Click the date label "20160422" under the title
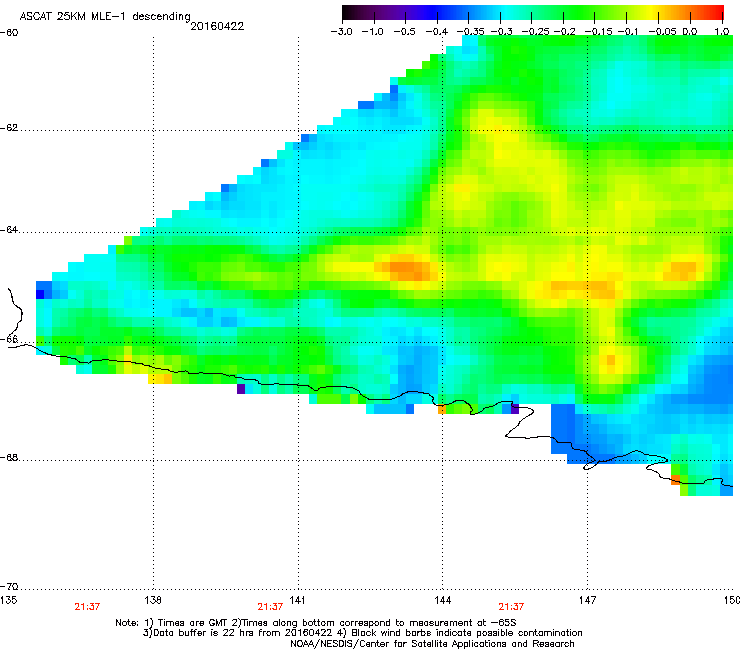The height and width of the screenshot is (650, 740). 217,26
